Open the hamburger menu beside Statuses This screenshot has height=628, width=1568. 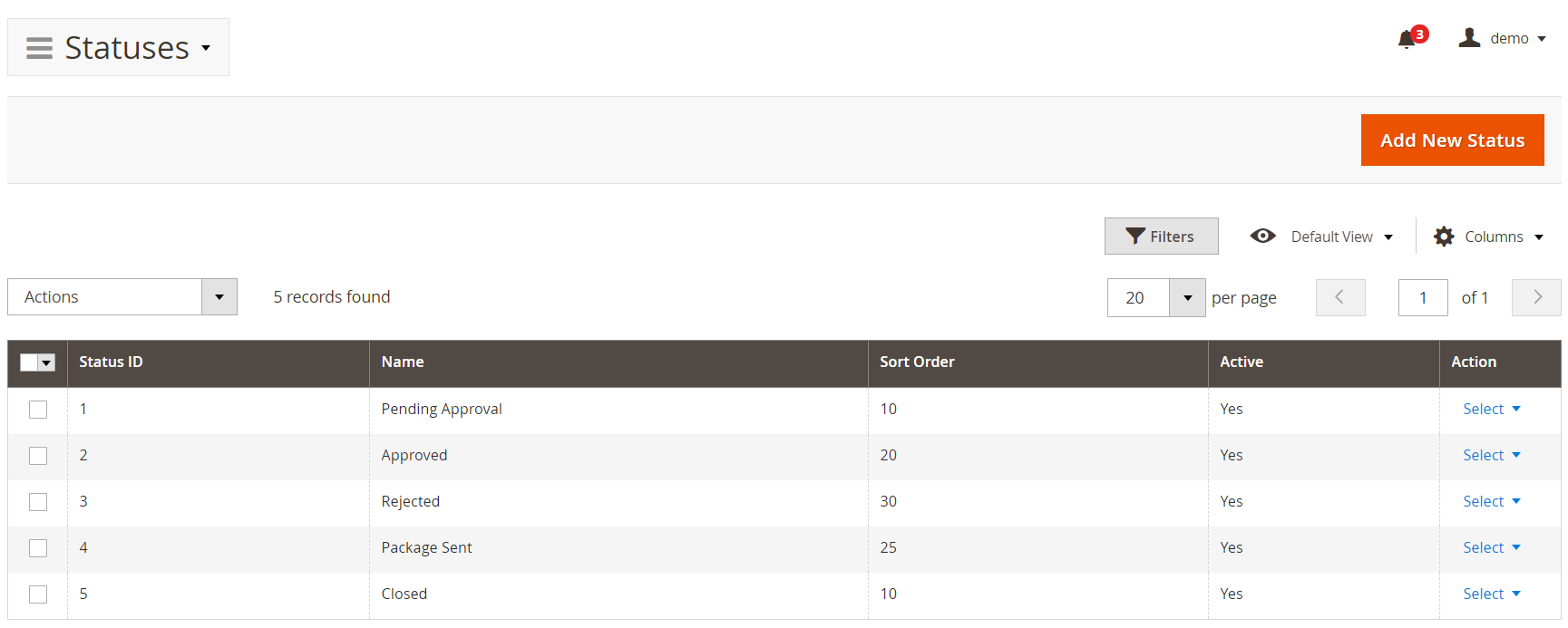pos(39,48)
